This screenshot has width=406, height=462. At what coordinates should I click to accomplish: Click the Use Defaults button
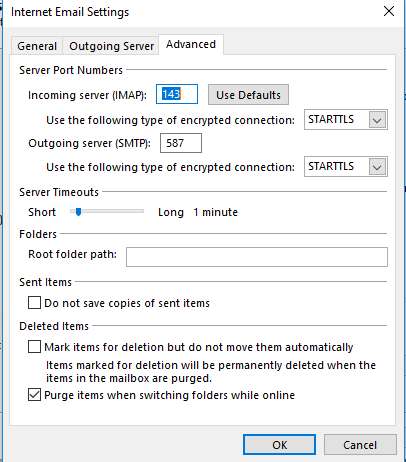[x=248, y=95]
